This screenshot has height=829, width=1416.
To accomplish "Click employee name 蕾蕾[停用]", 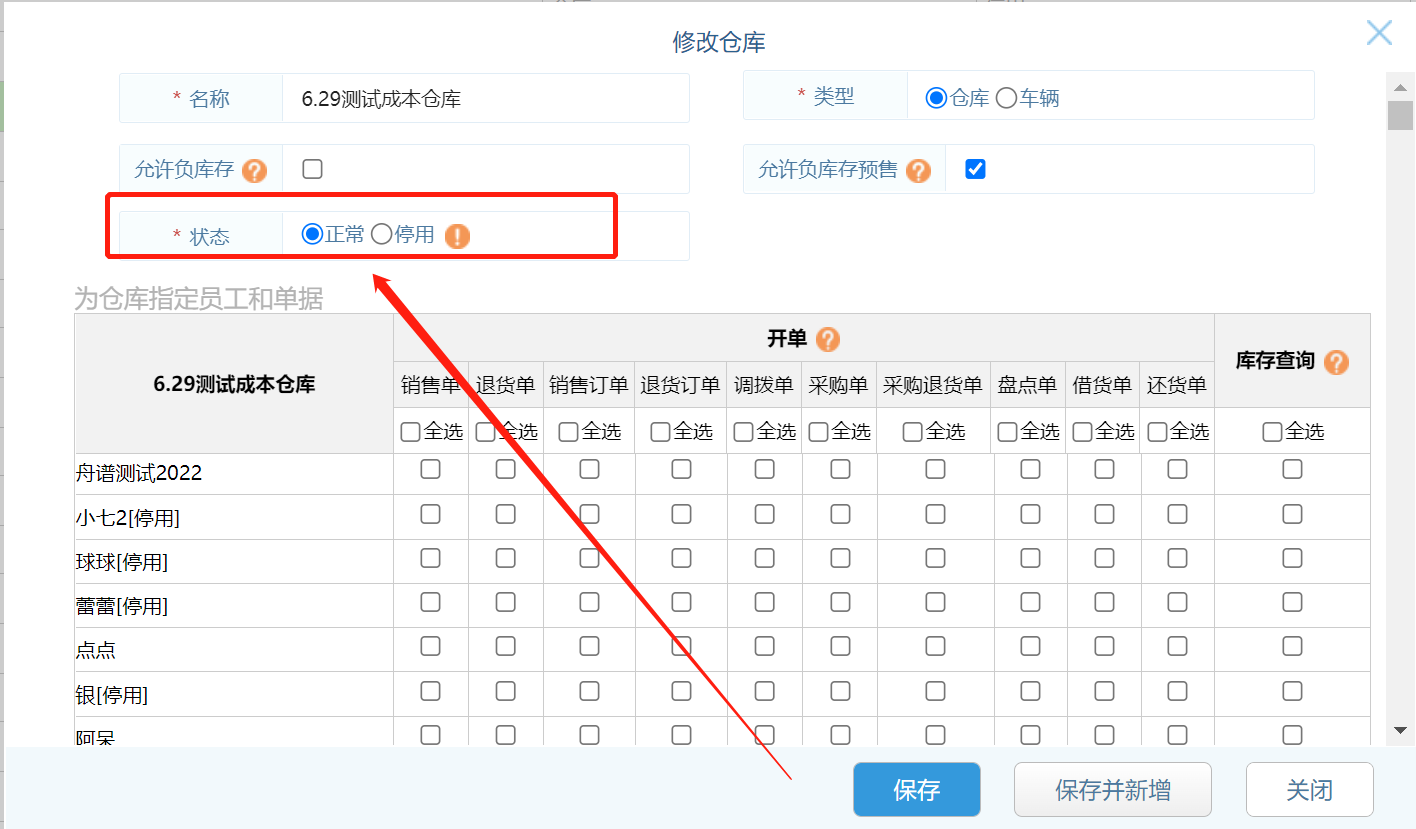I will click(x=122, y=606).
